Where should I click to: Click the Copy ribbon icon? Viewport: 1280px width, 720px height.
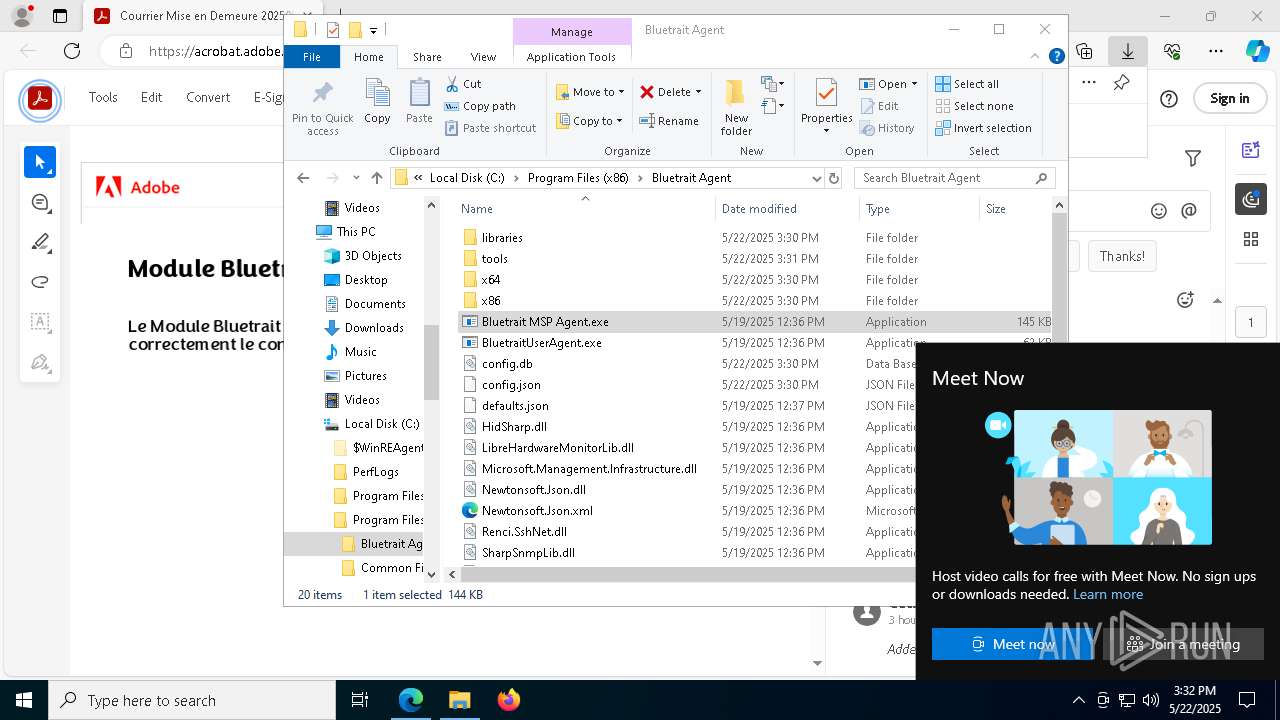pyautogui.click(x=377, y=102)
